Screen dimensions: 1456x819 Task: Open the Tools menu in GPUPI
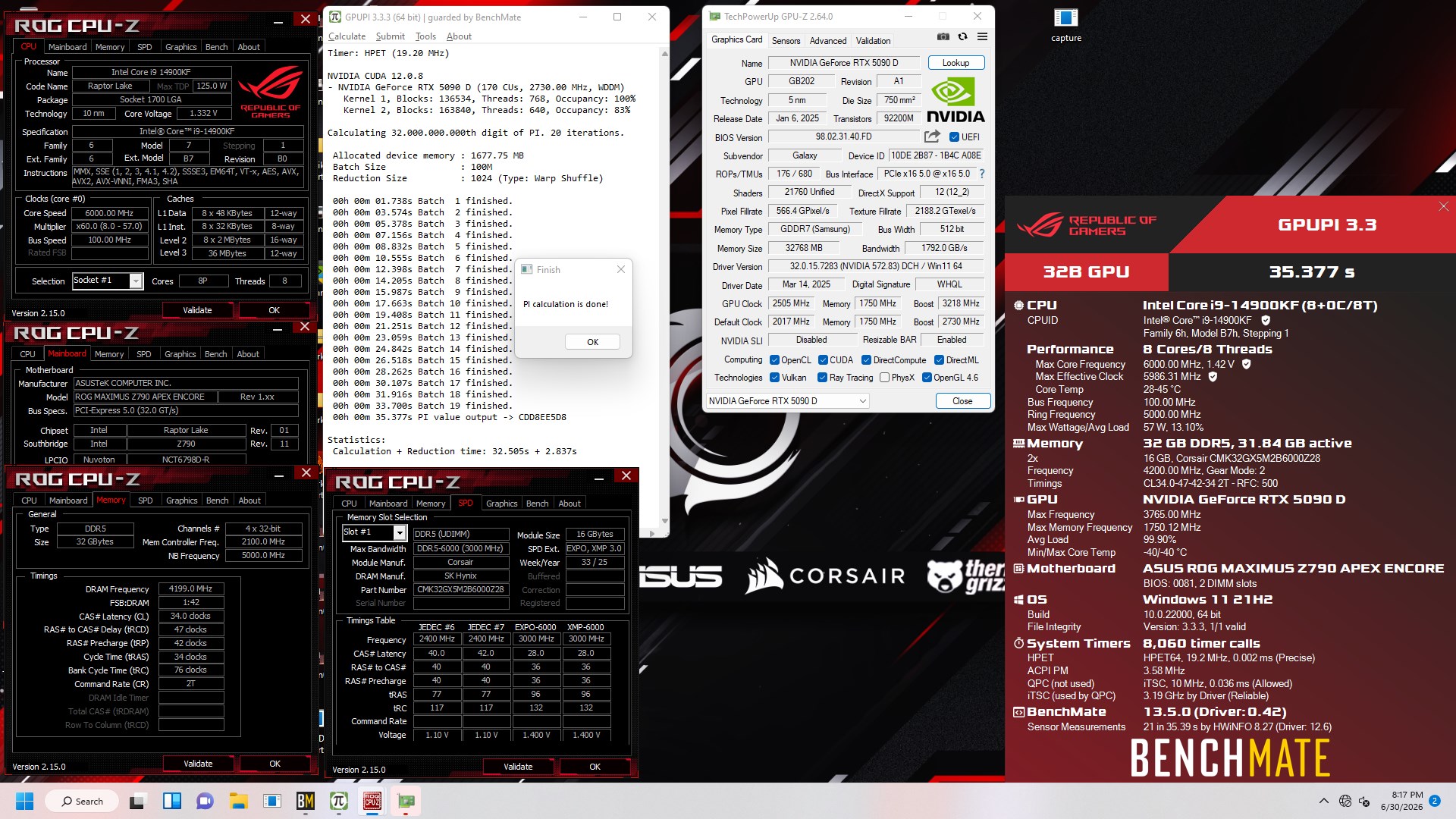click(425, 36)
